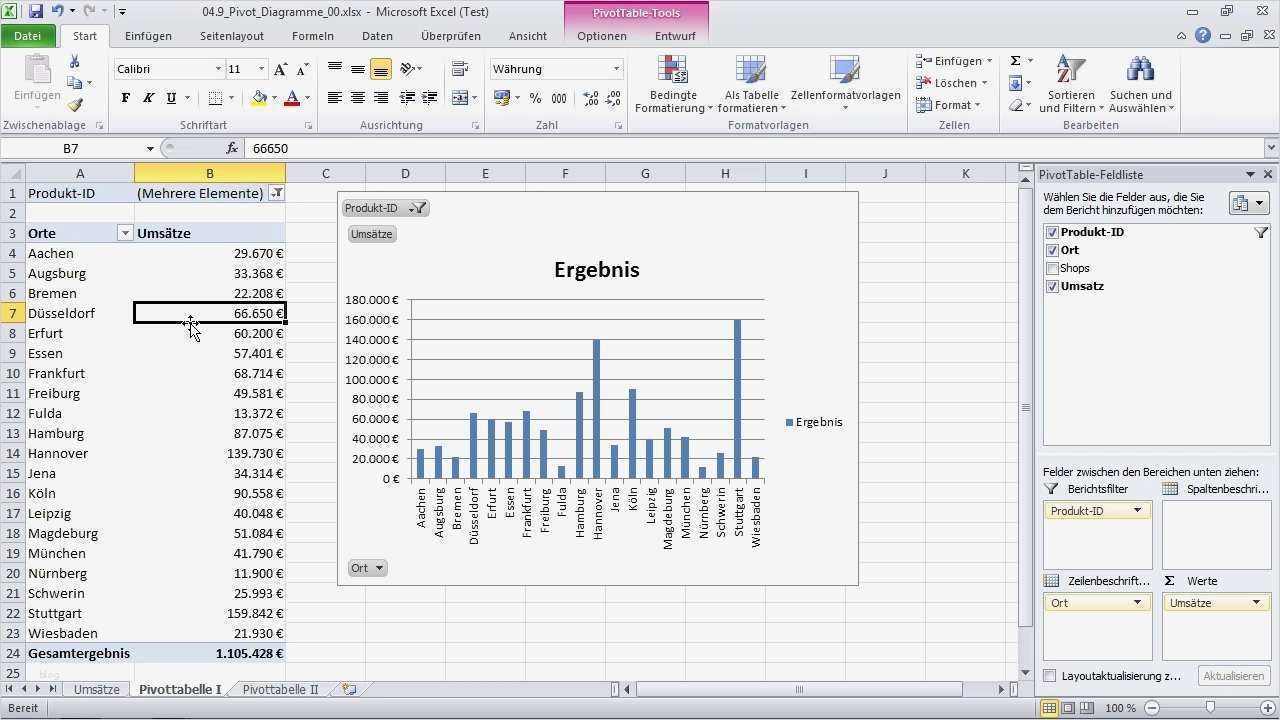Copy the selected cell
1280x720 pixels.
(75, 83)
